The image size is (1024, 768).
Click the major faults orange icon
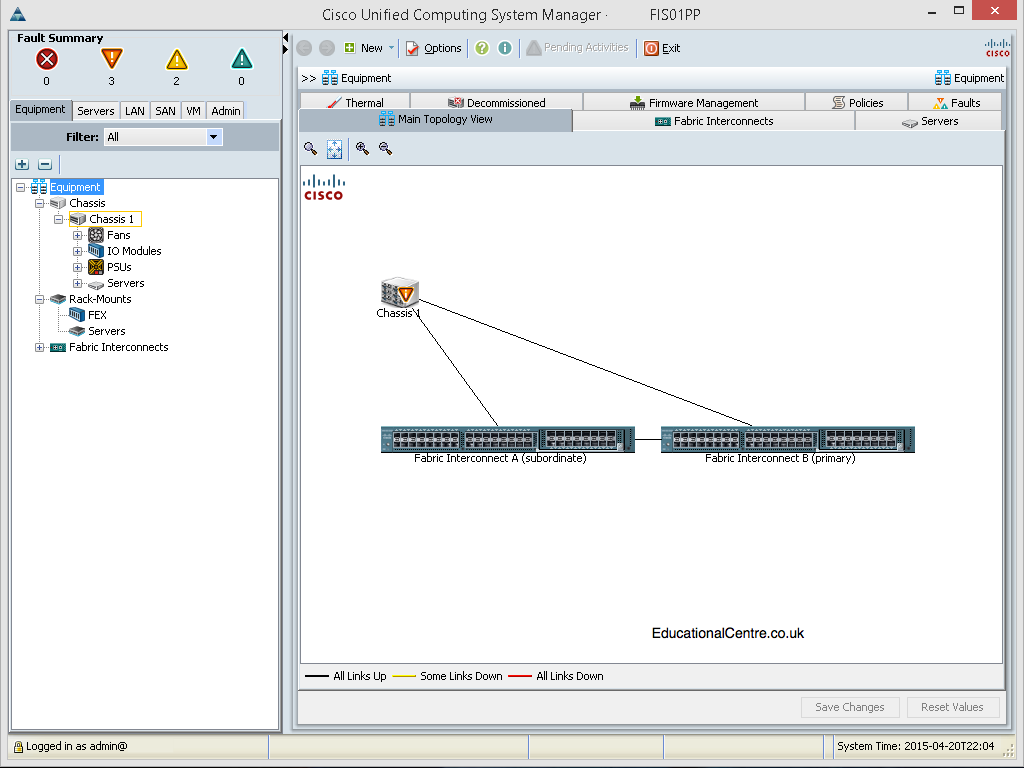pyautogui.click(x=112, y=59)
